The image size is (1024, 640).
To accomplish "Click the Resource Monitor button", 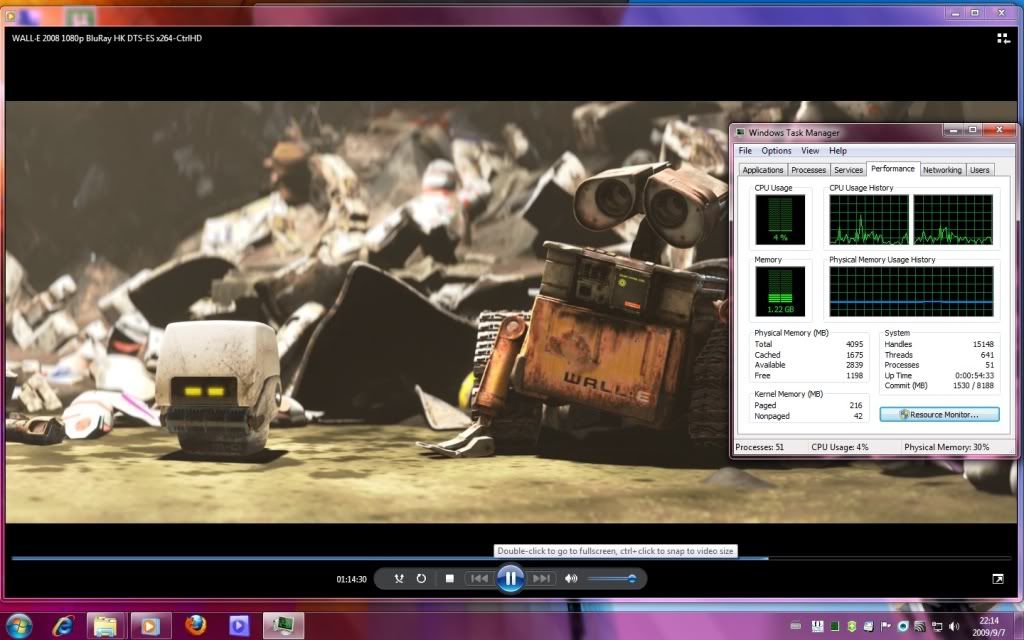I will tap(939, 414).
